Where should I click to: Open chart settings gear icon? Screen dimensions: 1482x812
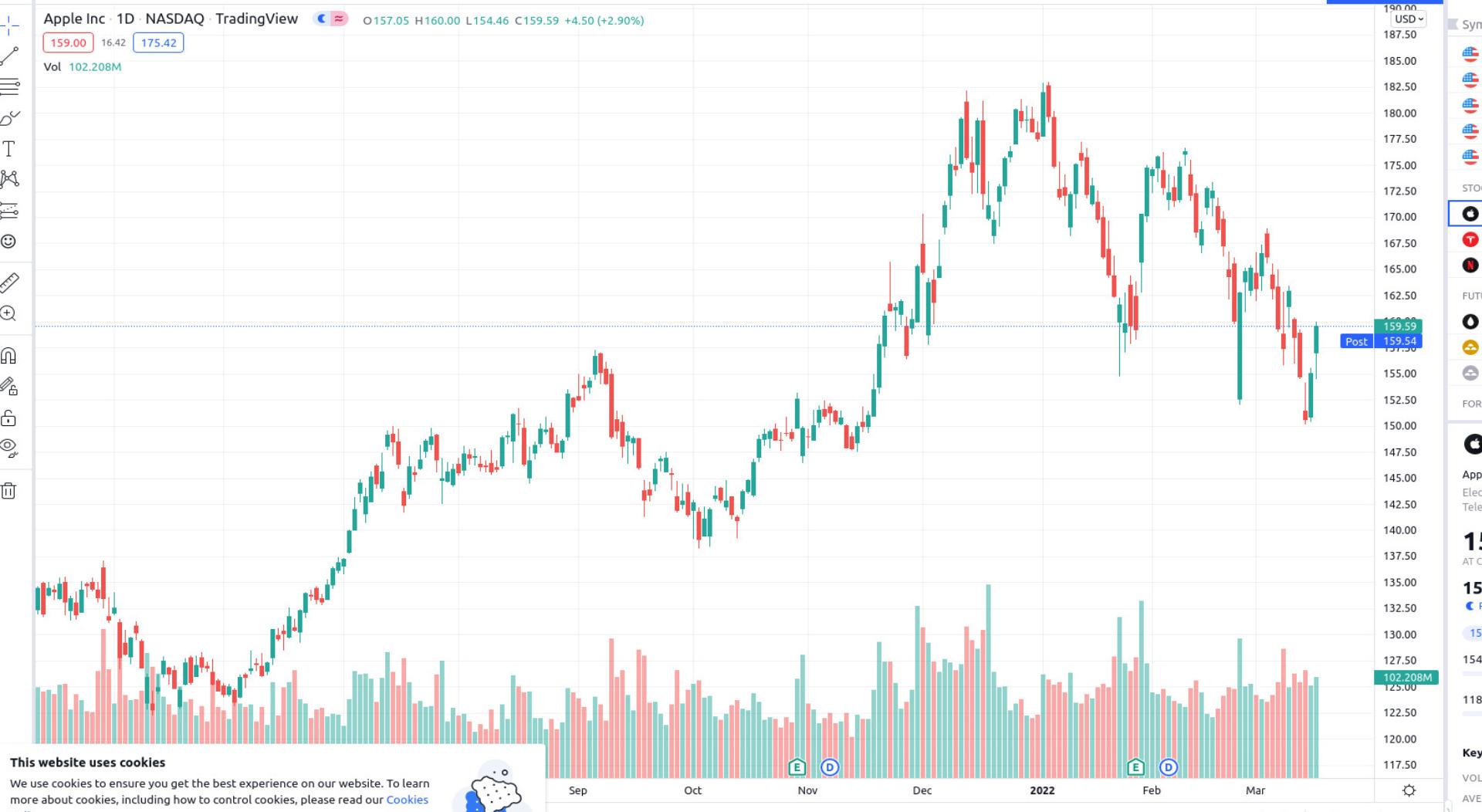1409,790
